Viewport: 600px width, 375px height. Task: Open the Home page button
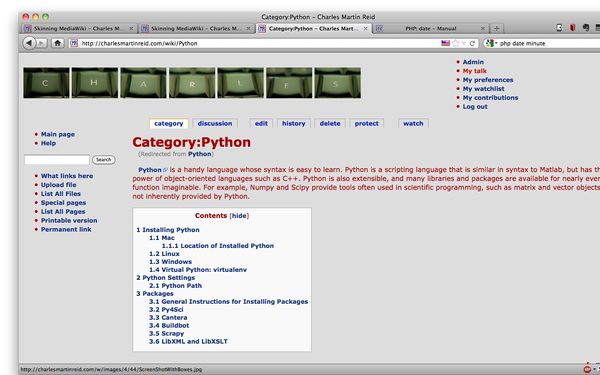[x=57, y=43]
